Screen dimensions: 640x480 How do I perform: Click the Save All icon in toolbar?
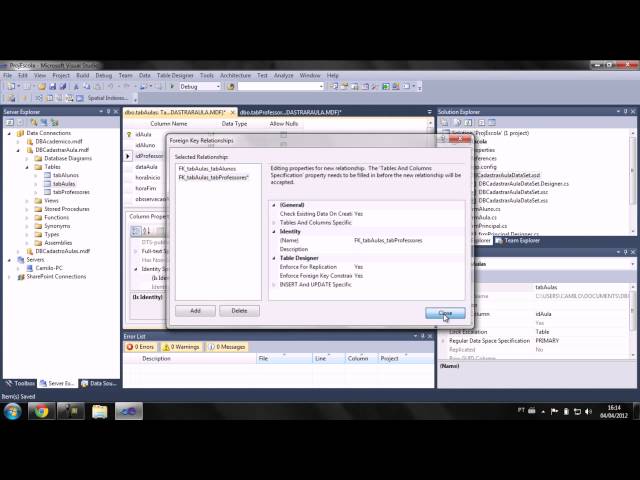pos(62,87)
